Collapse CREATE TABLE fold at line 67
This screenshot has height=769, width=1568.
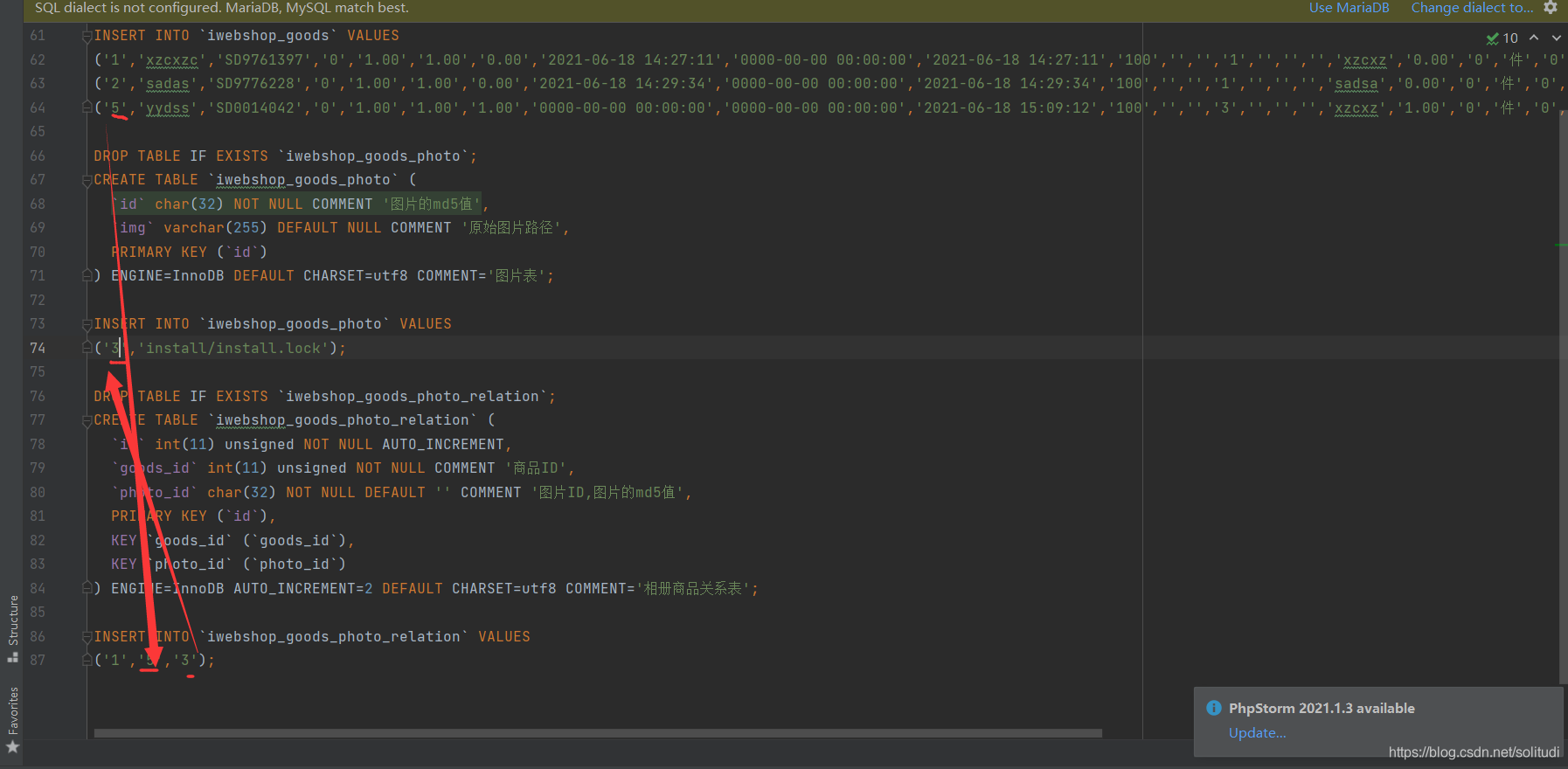pos(87,180)
